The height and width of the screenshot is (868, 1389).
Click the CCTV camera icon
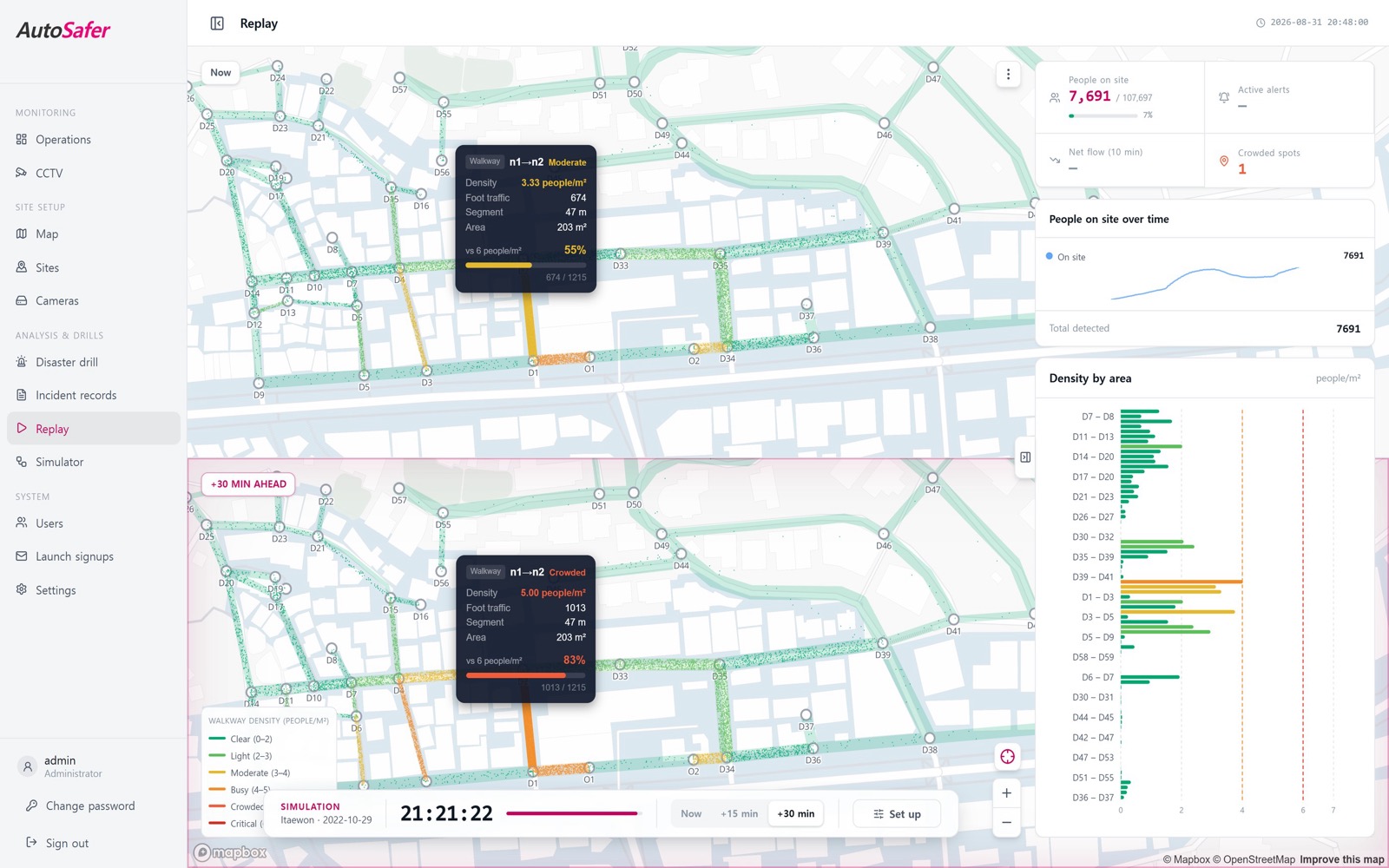pos(22,173)
